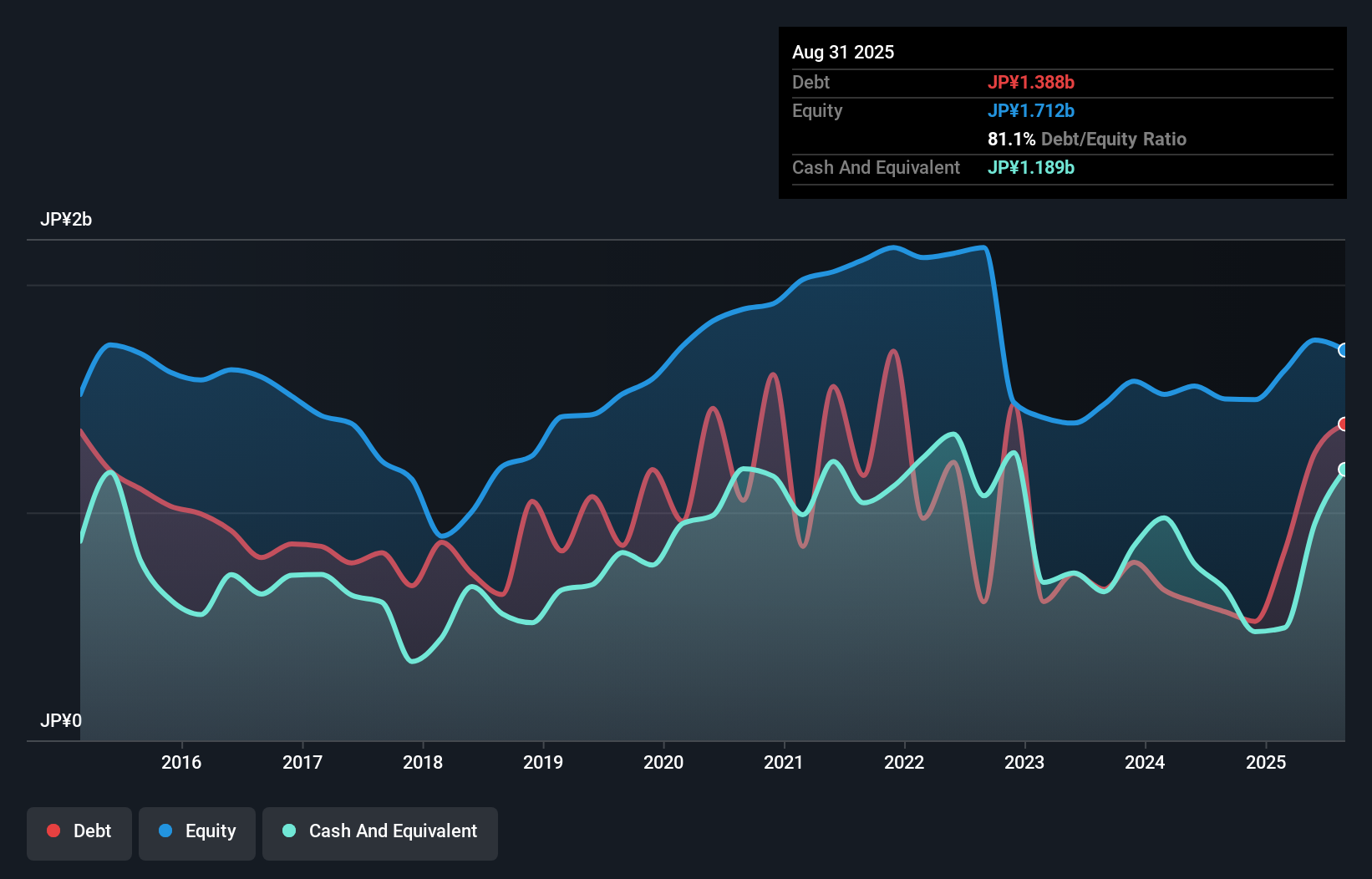The image size is (1372, 879).
Task: Toggle the Debt series visibility
Action: (x=79, y=831)
